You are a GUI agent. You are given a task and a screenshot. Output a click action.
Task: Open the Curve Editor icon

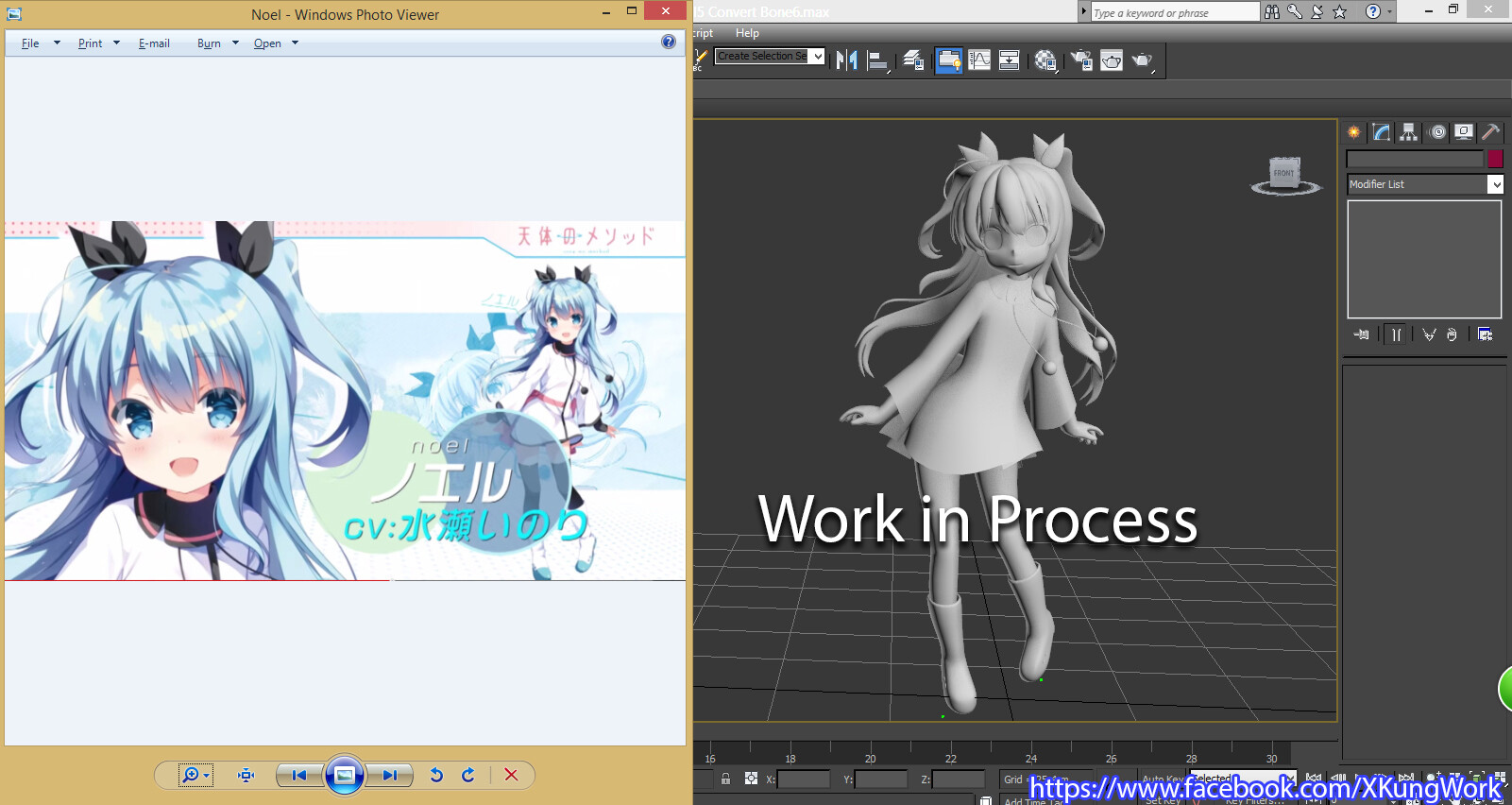pyautogui.click(x=979, y=60)
